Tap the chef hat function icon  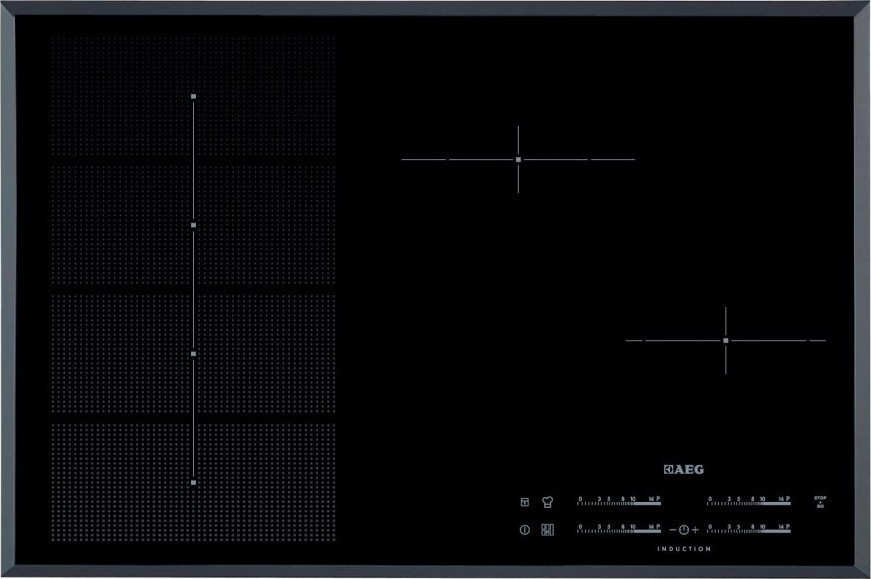(547, 502)
